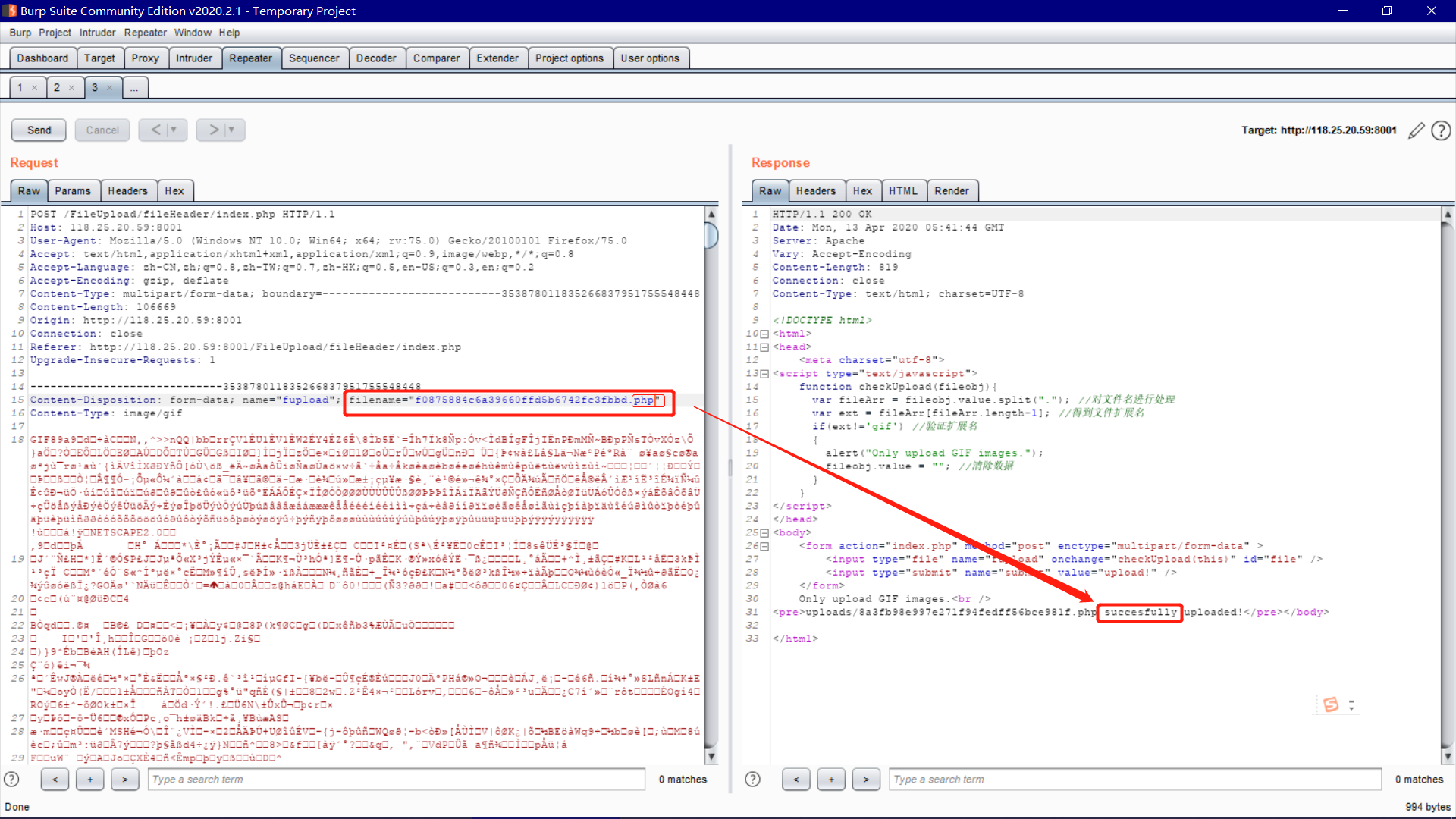
Task: Select Repeater tab 2
Action: (57, 88)
